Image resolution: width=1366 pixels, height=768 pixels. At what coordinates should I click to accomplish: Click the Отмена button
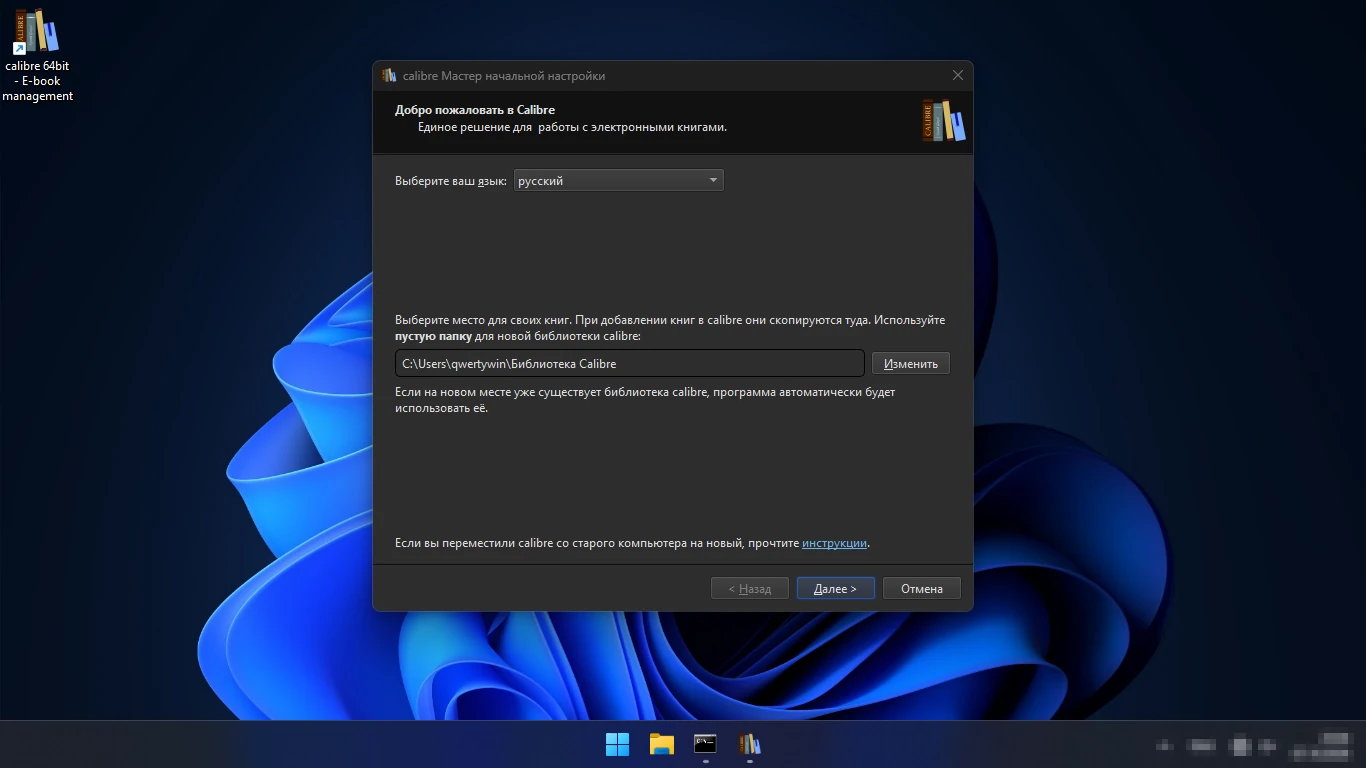tap(921, 588)
